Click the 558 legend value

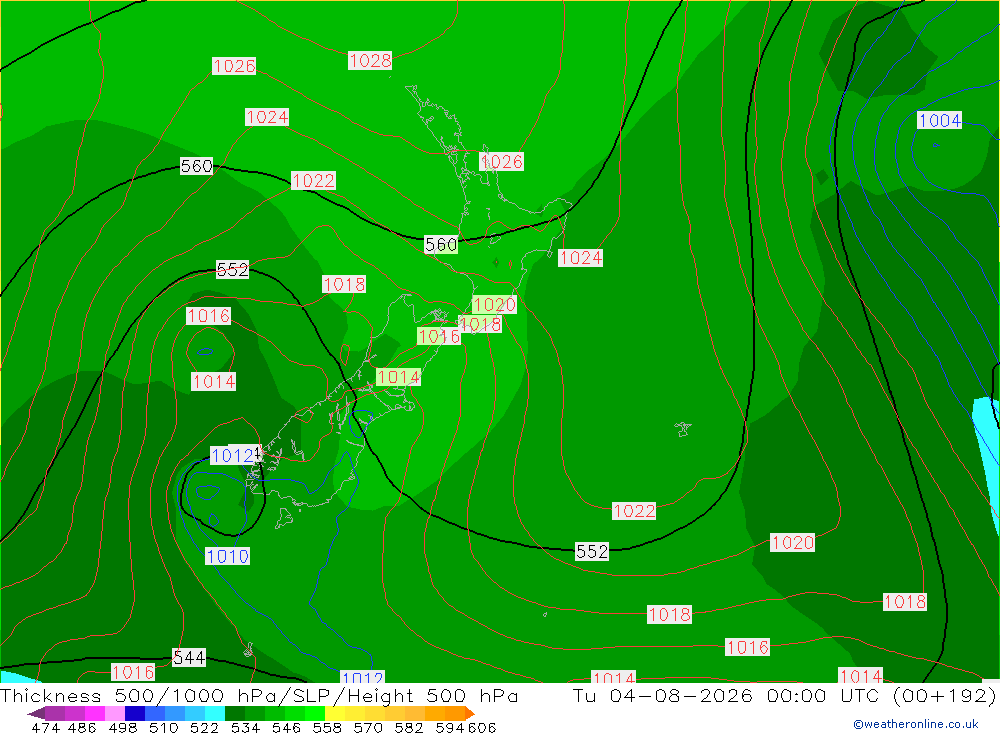click(x=327, y=727)
